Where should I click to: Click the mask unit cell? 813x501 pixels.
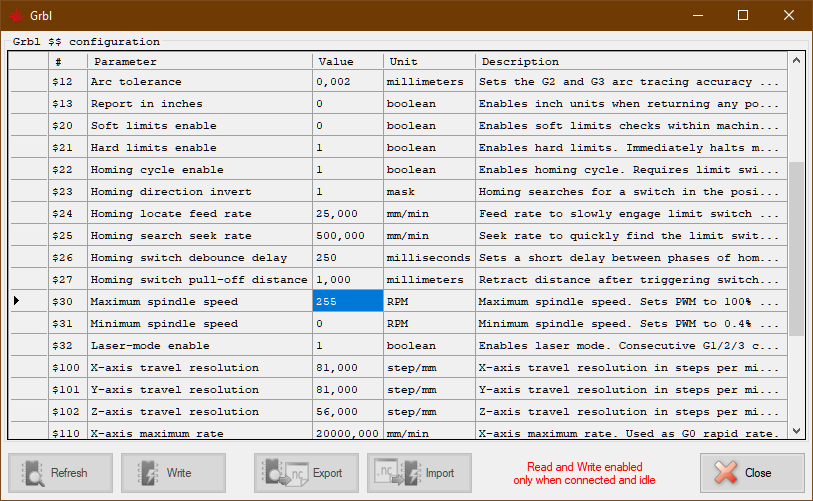[429, 191]
